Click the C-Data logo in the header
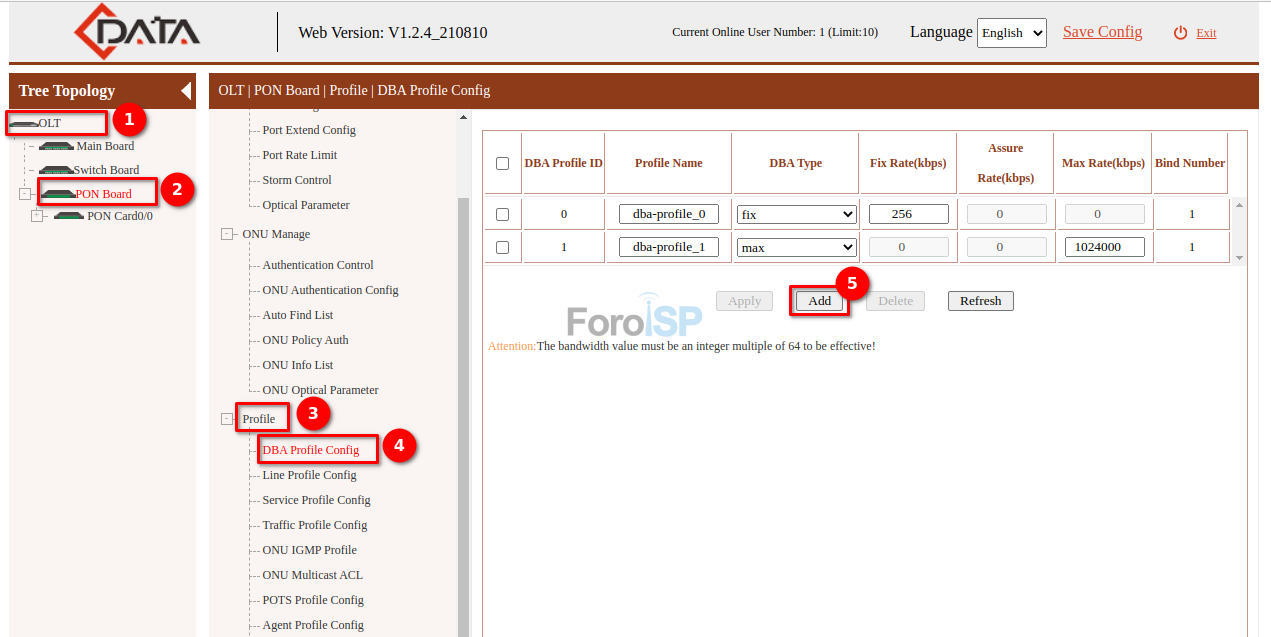 tap(135, 31)
